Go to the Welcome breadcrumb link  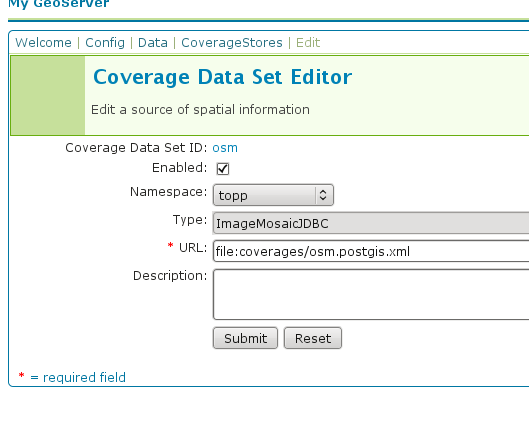pos(44,43)
